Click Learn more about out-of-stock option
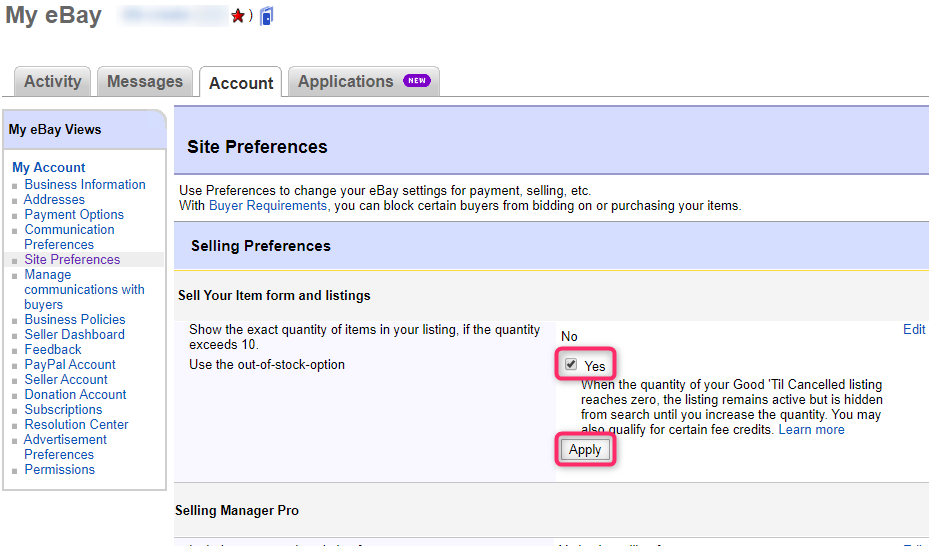The height and width of the screenshot is (546, 936). coord(811,430)
